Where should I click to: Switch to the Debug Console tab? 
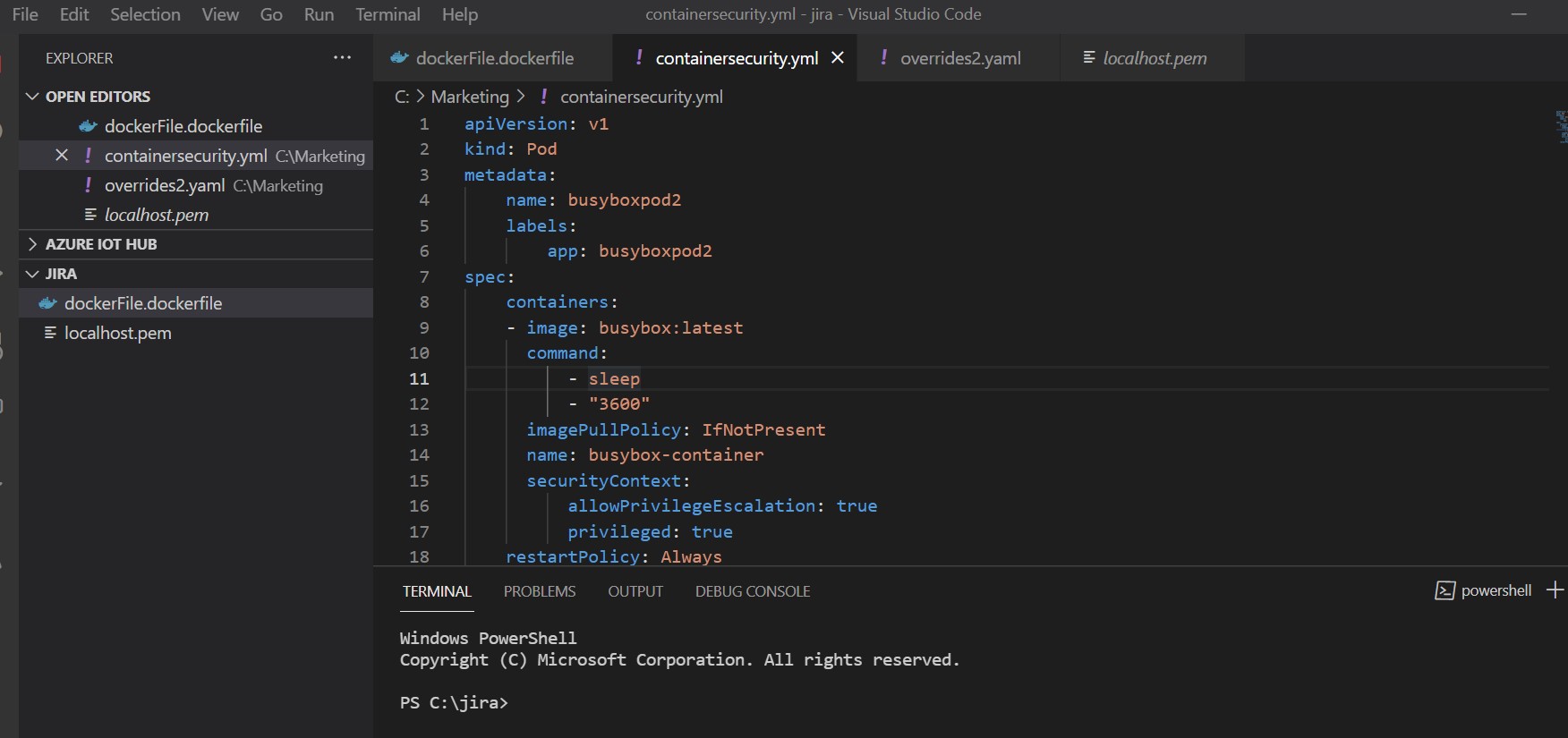click(x=752, y=591)
